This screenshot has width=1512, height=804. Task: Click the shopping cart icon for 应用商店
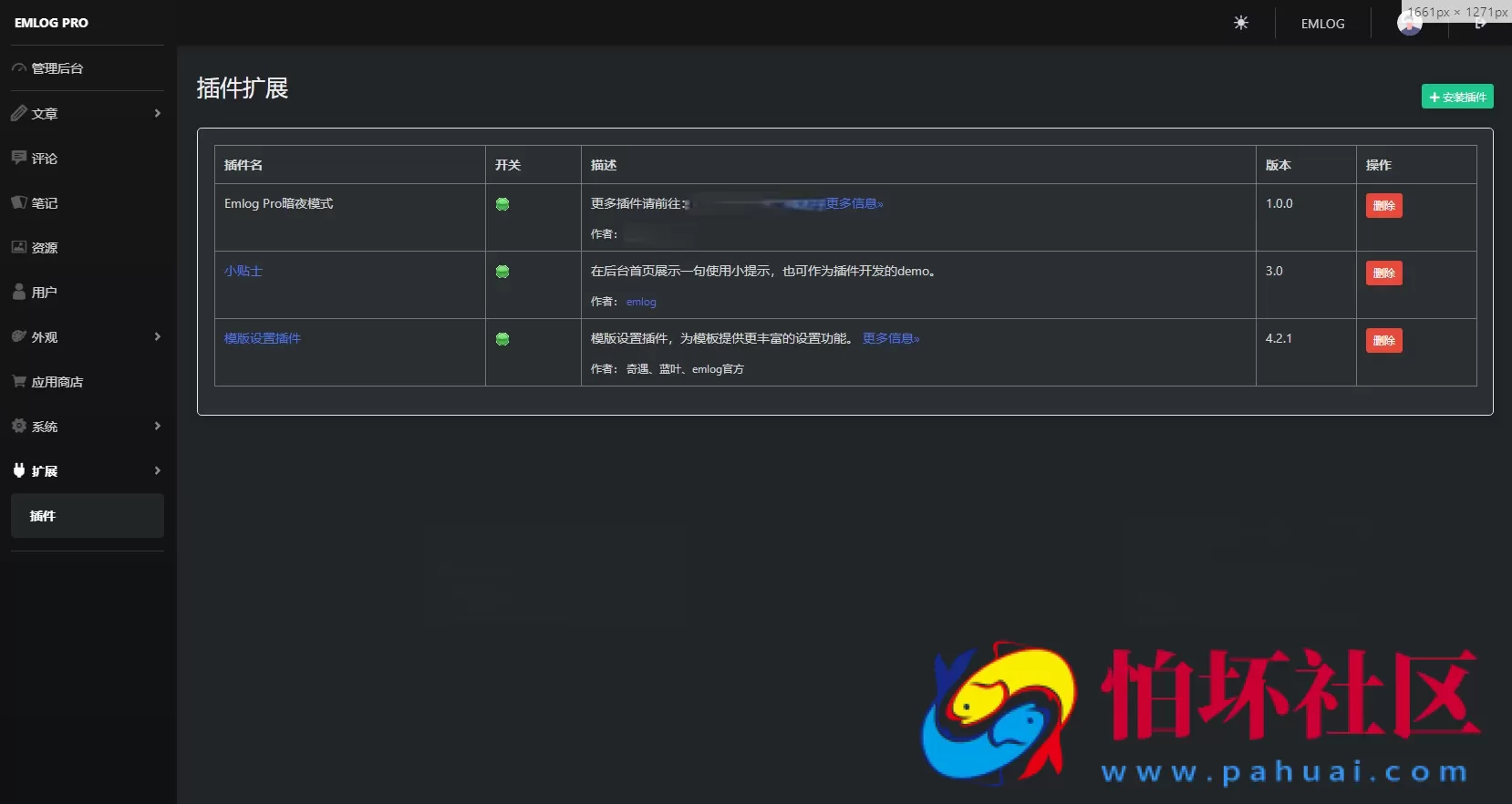coord(18,381)
